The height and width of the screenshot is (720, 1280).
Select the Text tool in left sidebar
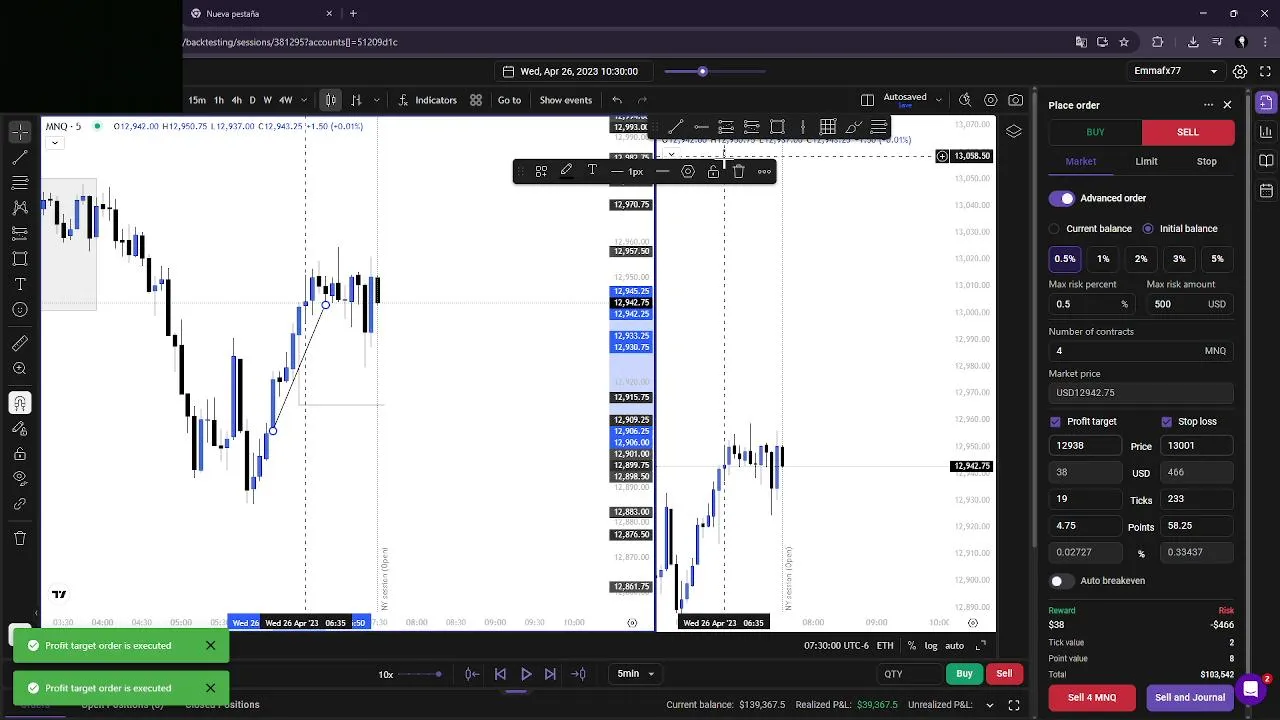20,285
